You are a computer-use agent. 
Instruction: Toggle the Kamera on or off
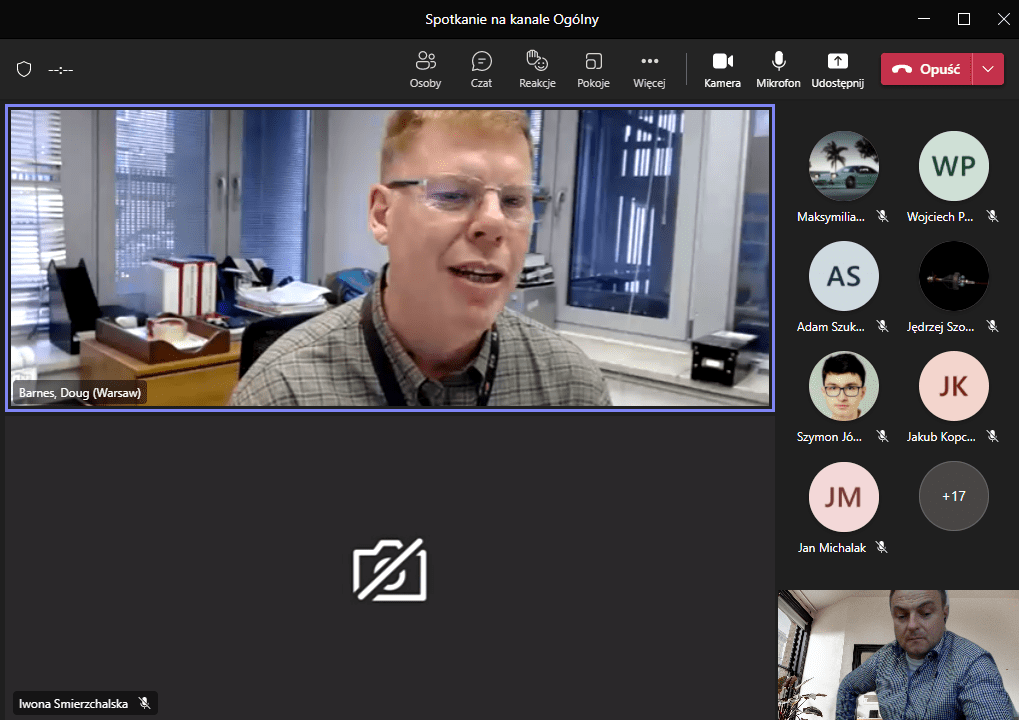(722, 69)
